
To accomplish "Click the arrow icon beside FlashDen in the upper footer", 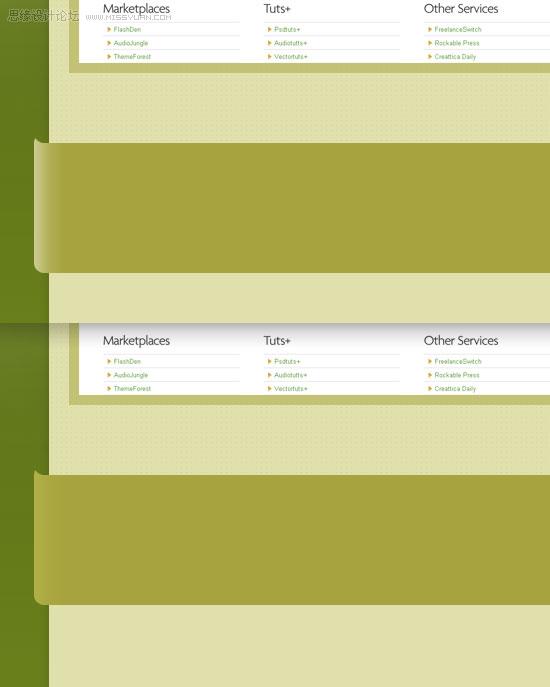I will pyautogui.click(x=109, y=29).
